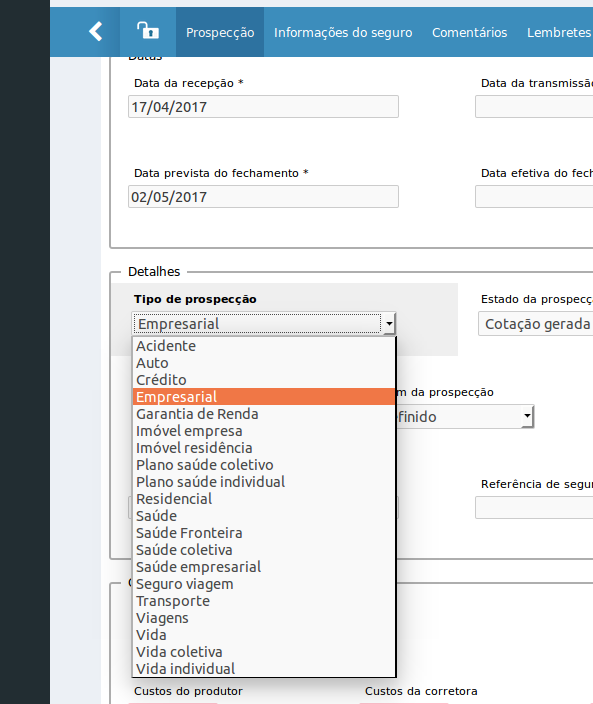
Task: Click the open padlock icon
Action: pyautogui.click(x=148, y=31)
